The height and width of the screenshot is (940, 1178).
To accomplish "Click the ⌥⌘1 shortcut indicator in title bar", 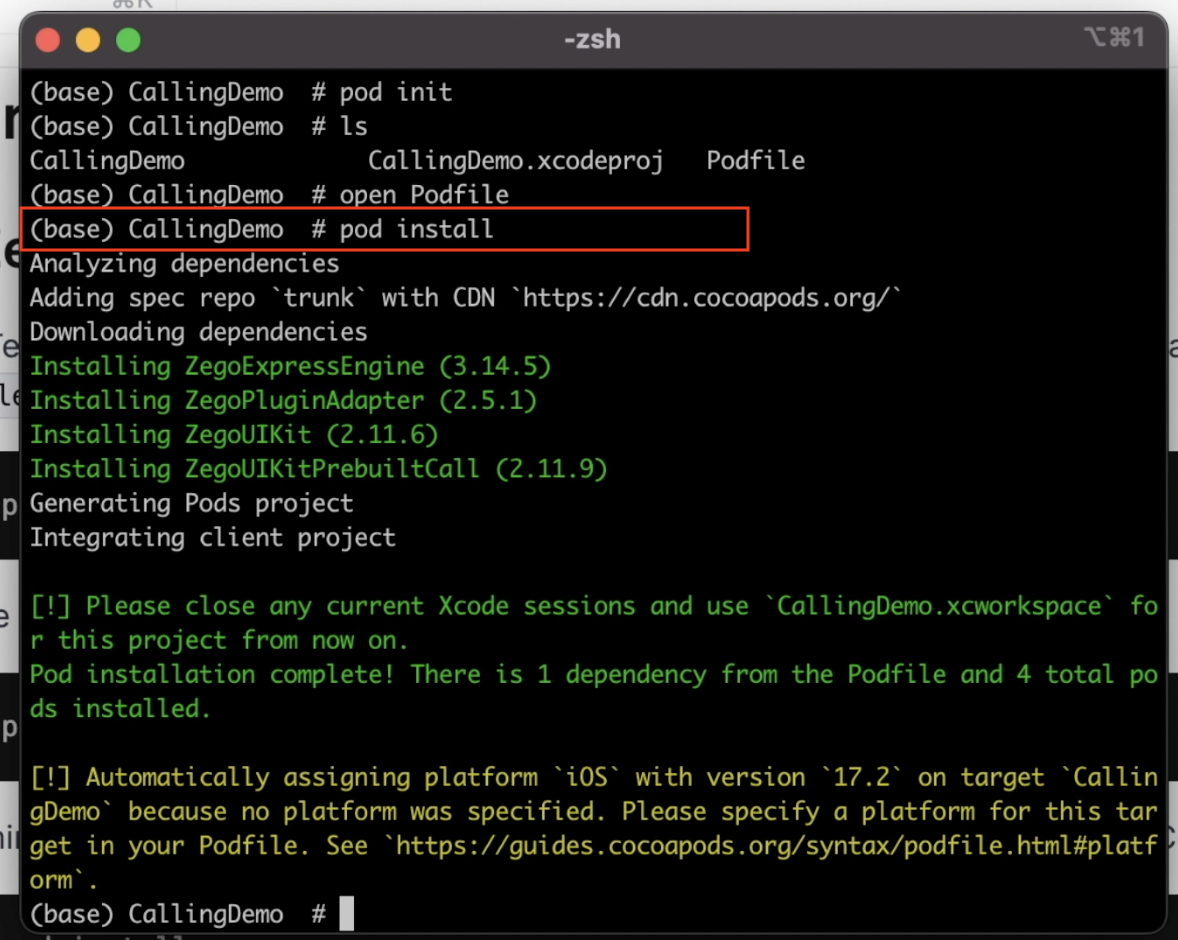I will click(x=1113, y=38).
